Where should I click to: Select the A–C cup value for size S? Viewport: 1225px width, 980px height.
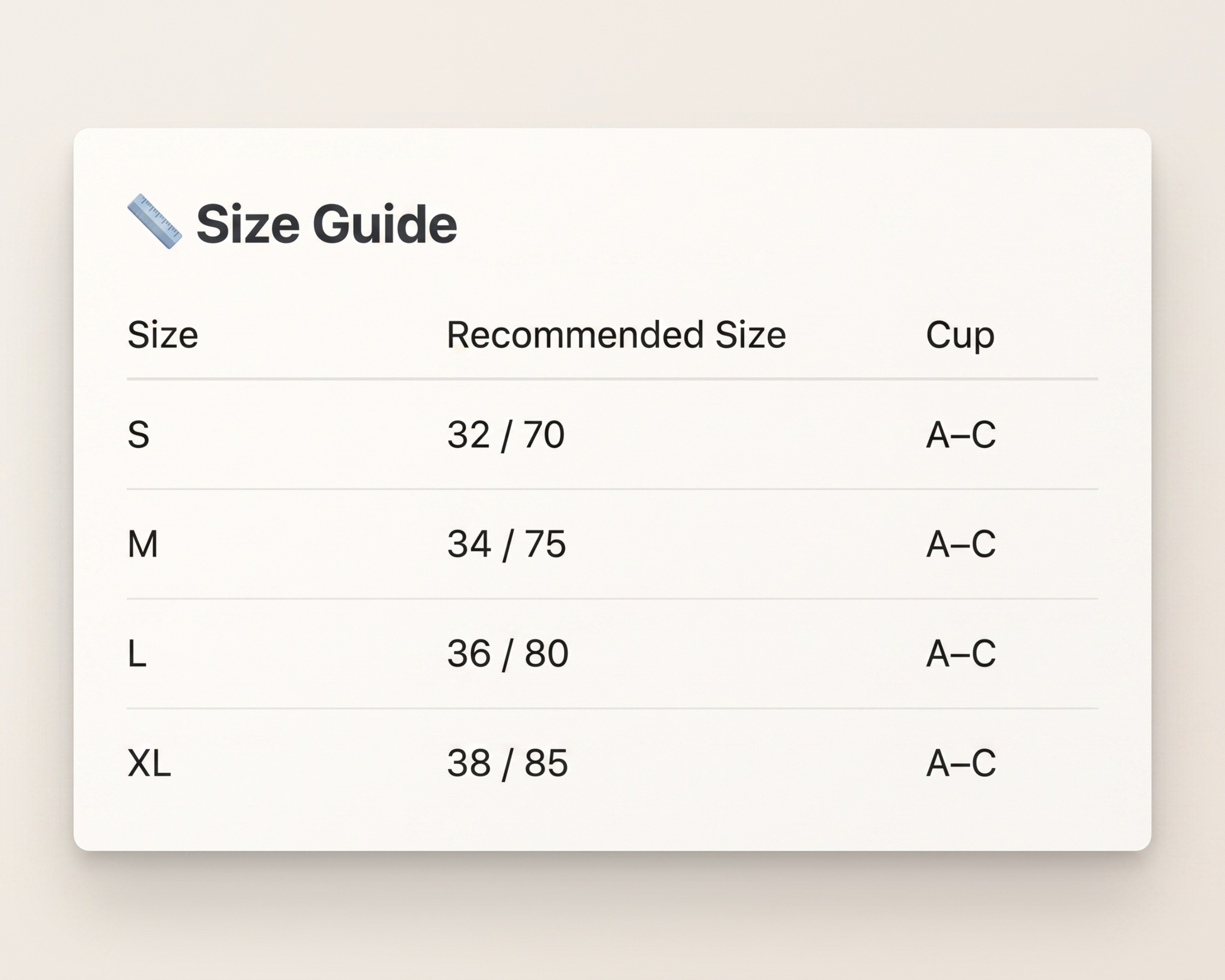coord(961,435)
